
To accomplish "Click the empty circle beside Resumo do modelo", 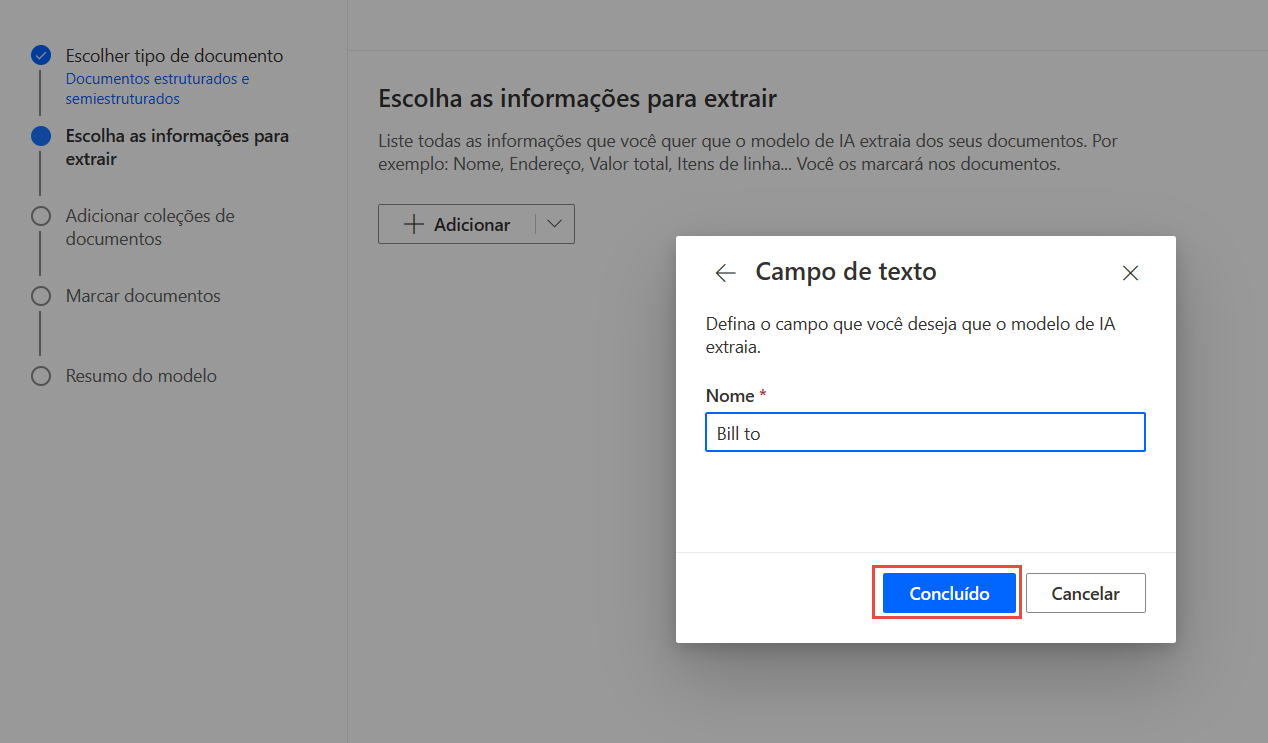I will pyautogui.click(x=41, y=376).
